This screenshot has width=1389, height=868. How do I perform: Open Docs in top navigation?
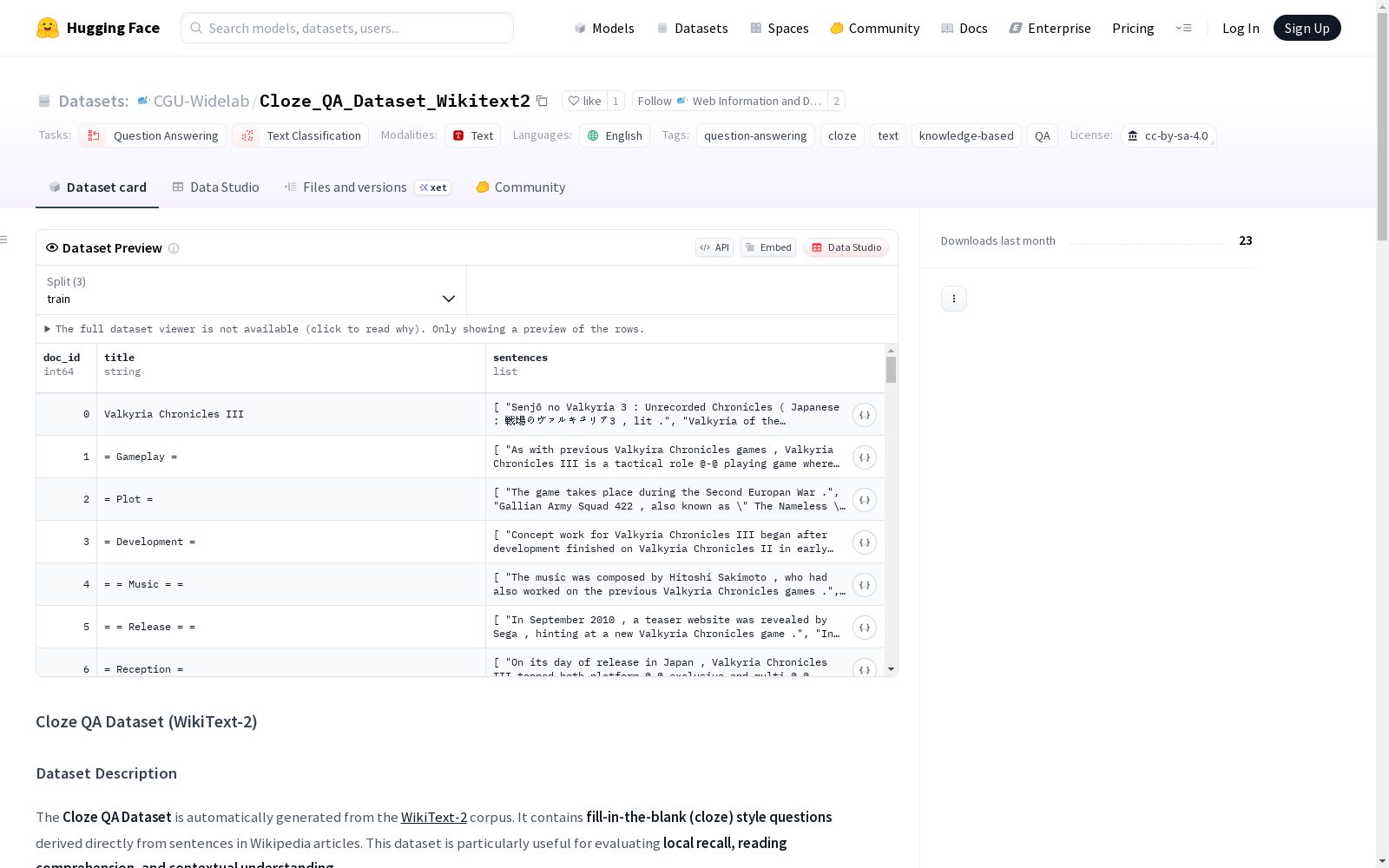[964, 28]
